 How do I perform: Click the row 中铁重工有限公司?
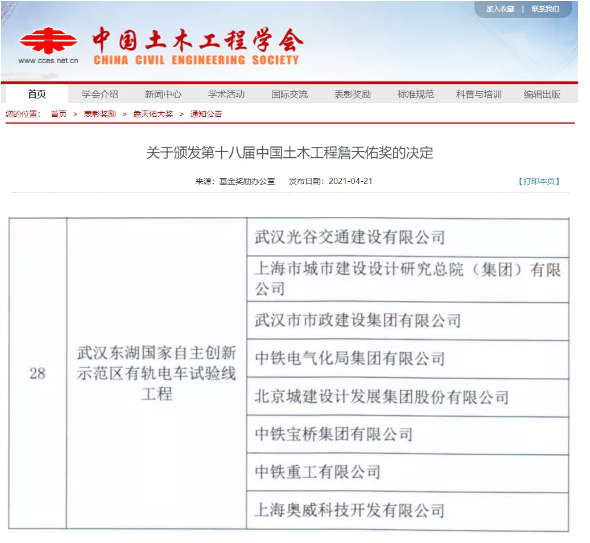click(x=408, y=473)
